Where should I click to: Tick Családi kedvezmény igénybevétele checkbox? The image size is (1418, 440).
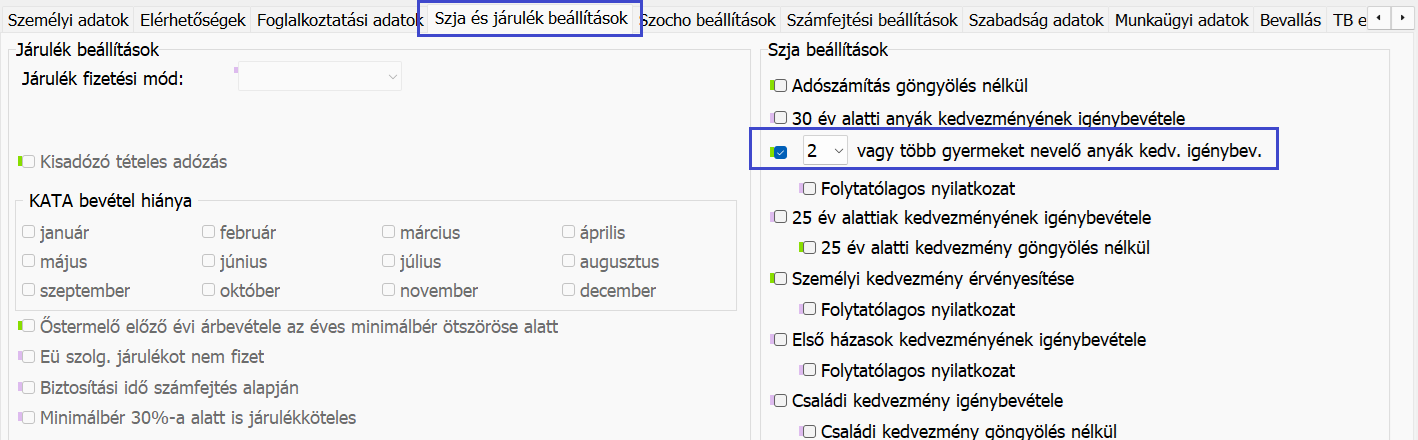[x=780, y=401]
